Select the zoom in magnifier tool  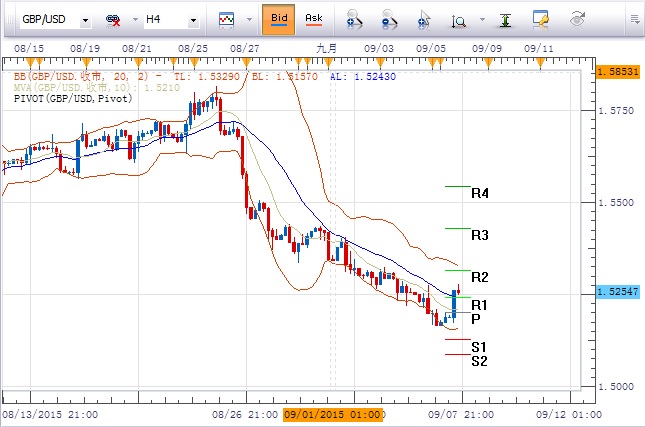pos(354,20)
